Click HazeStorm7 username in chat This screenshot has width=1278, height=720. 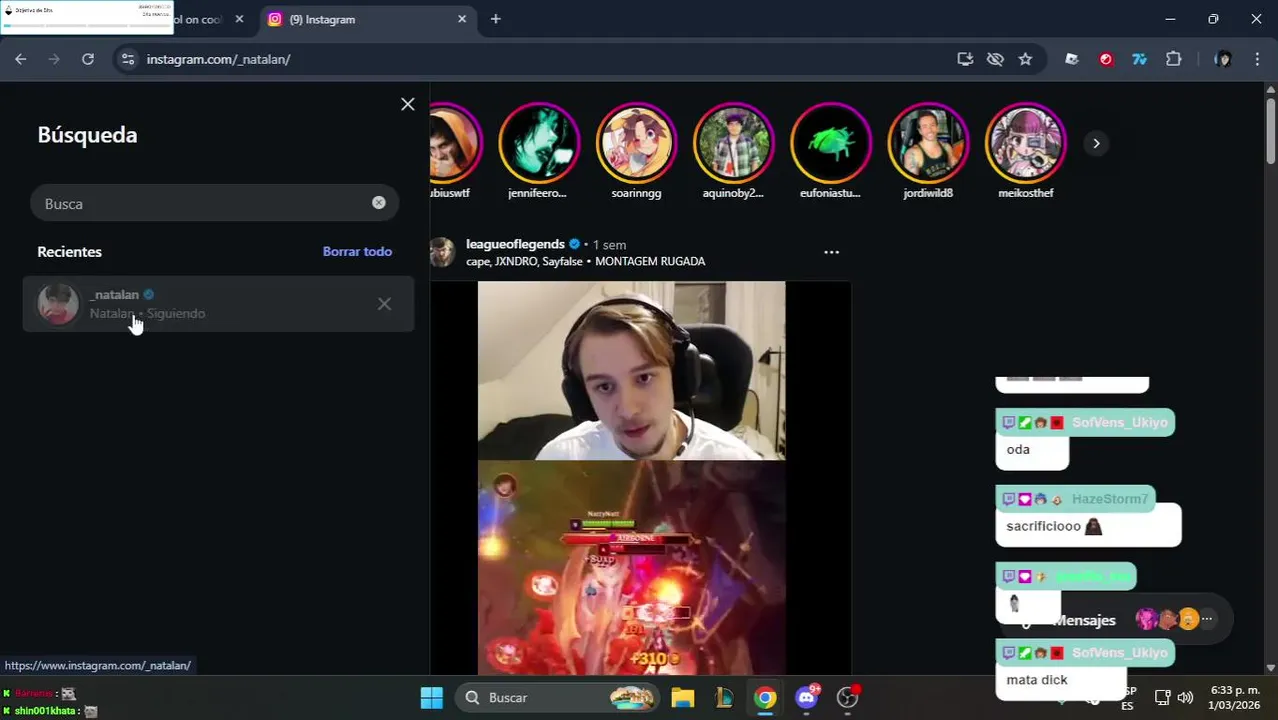(x=1110, y=499)
